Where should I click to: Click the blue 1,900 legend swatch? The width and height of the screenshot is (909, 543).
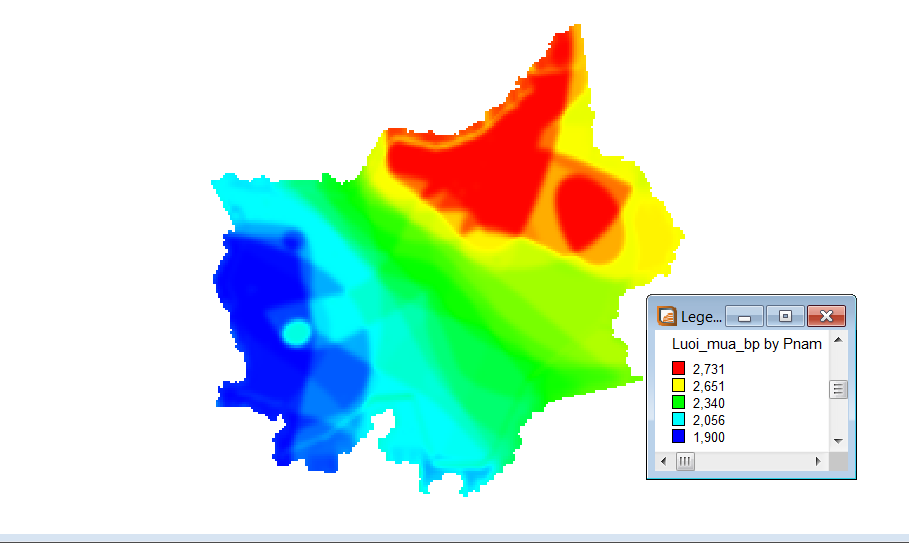click(678, 436)
